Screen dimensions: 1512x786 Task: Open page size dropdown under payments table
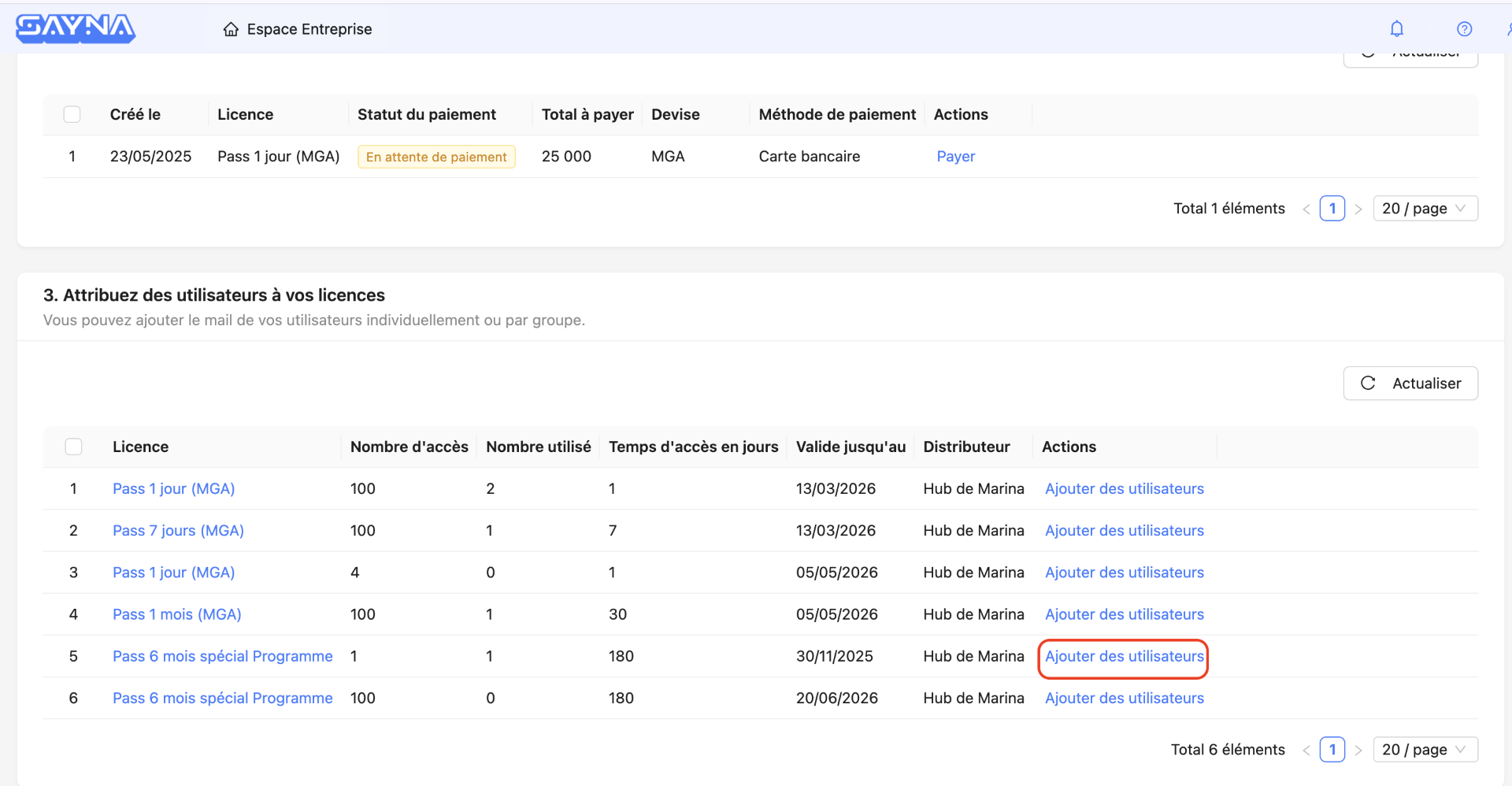(1425, 209)
